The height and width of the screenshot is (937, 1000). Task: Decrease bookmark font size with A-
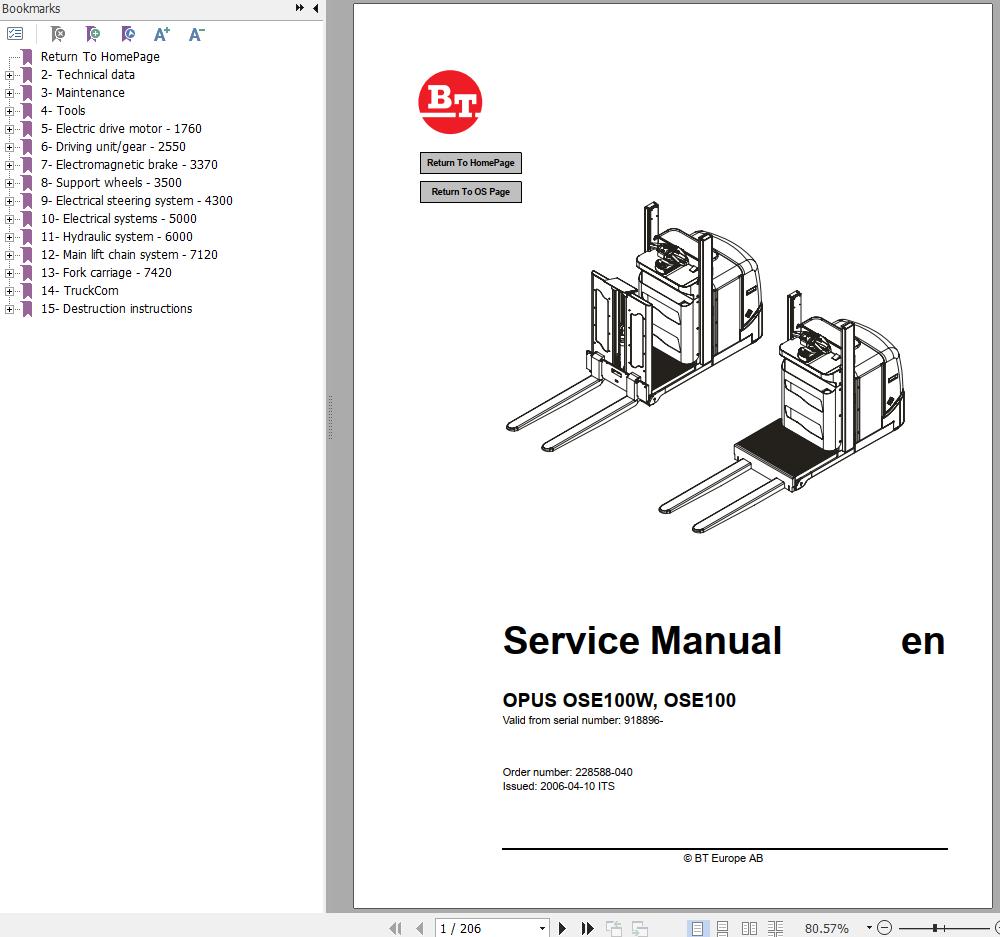tap(196, 34)
